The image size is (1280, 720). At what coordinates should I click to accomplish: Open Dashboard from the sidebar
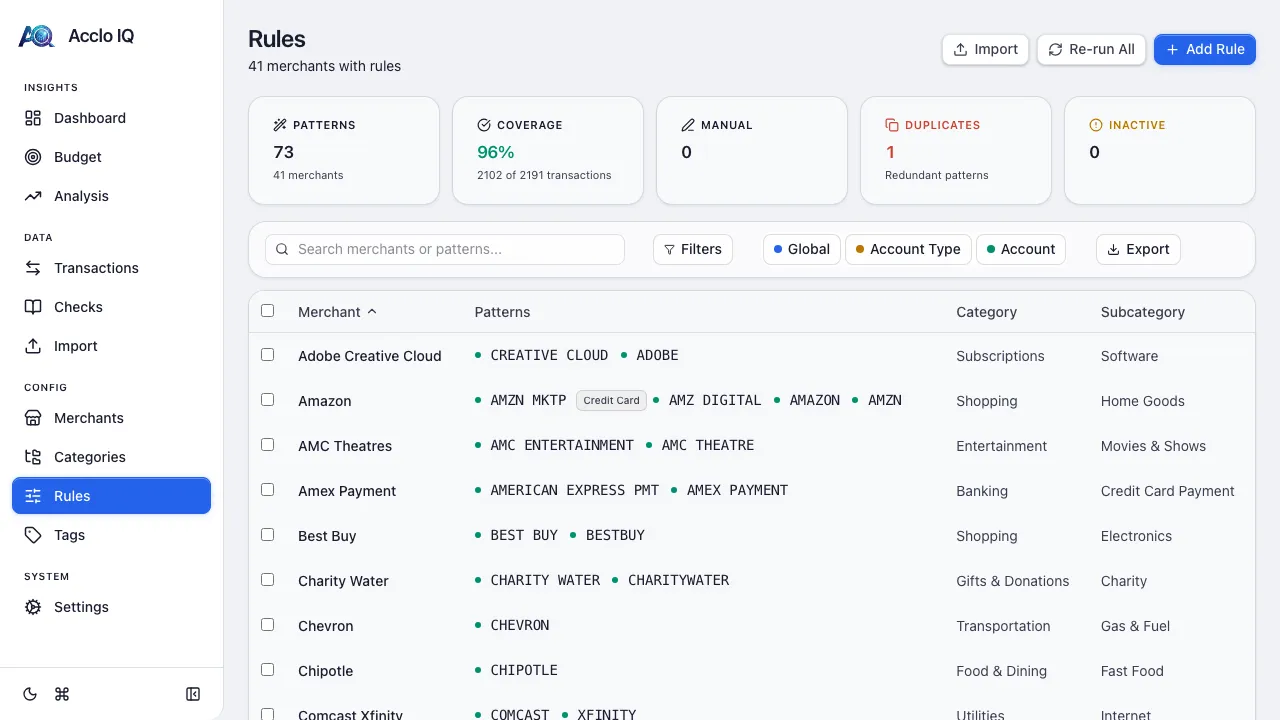[x=111, y=118]
